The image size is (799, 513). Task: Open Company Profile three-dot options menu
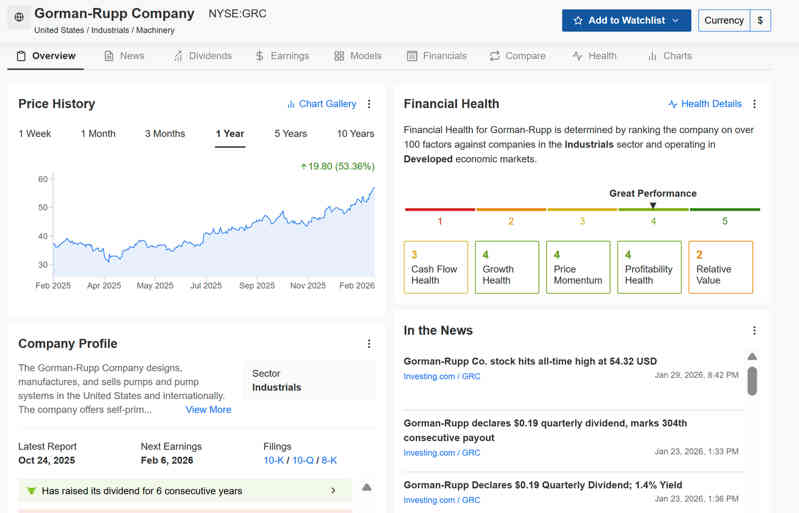coord(369,344)
